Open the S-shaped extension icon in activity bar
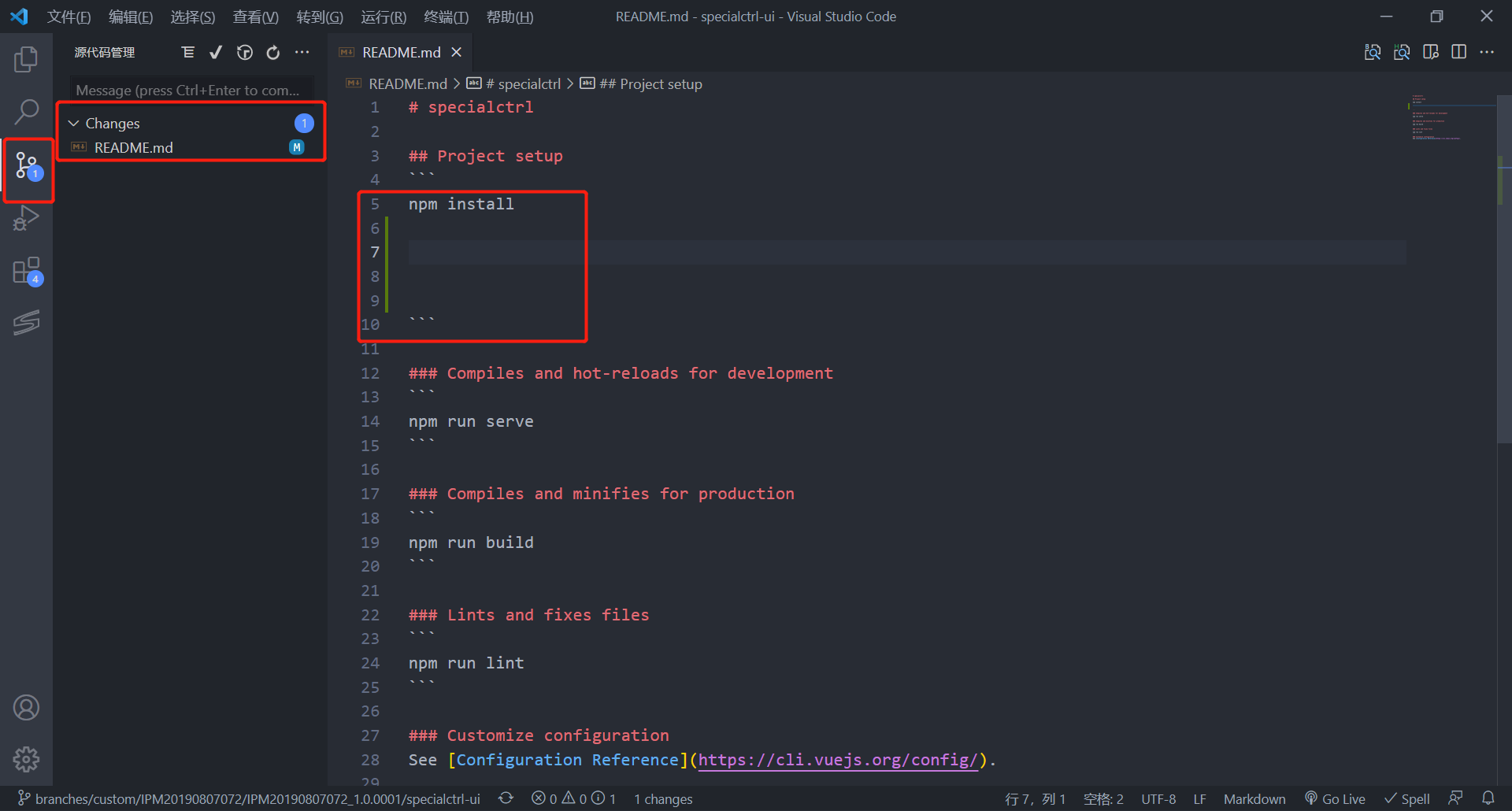The height and width of the screenshot is (811, 1512). [26, 322]
